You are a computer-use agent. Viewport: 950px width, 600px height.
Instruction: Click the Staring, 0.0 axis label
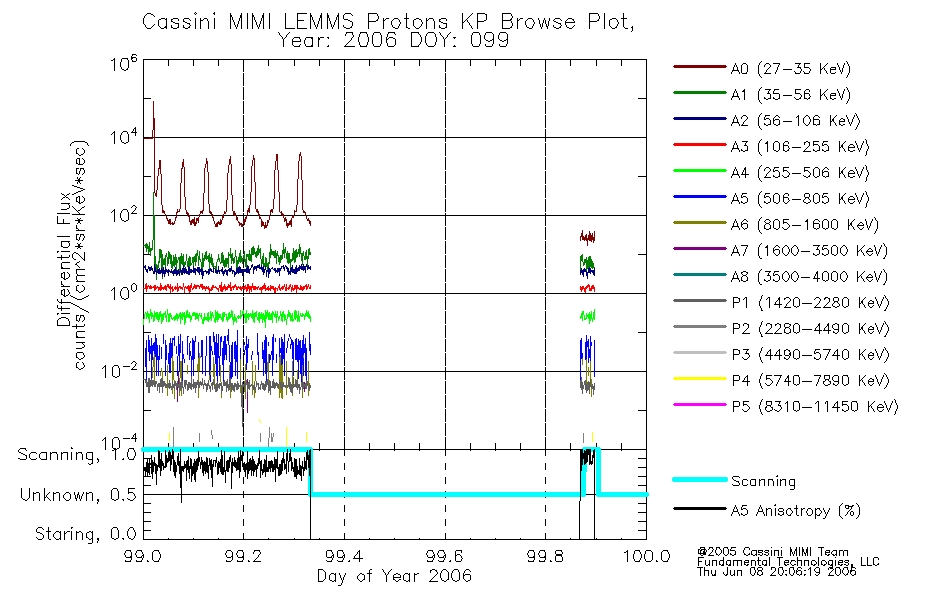(x=85, y=534)
